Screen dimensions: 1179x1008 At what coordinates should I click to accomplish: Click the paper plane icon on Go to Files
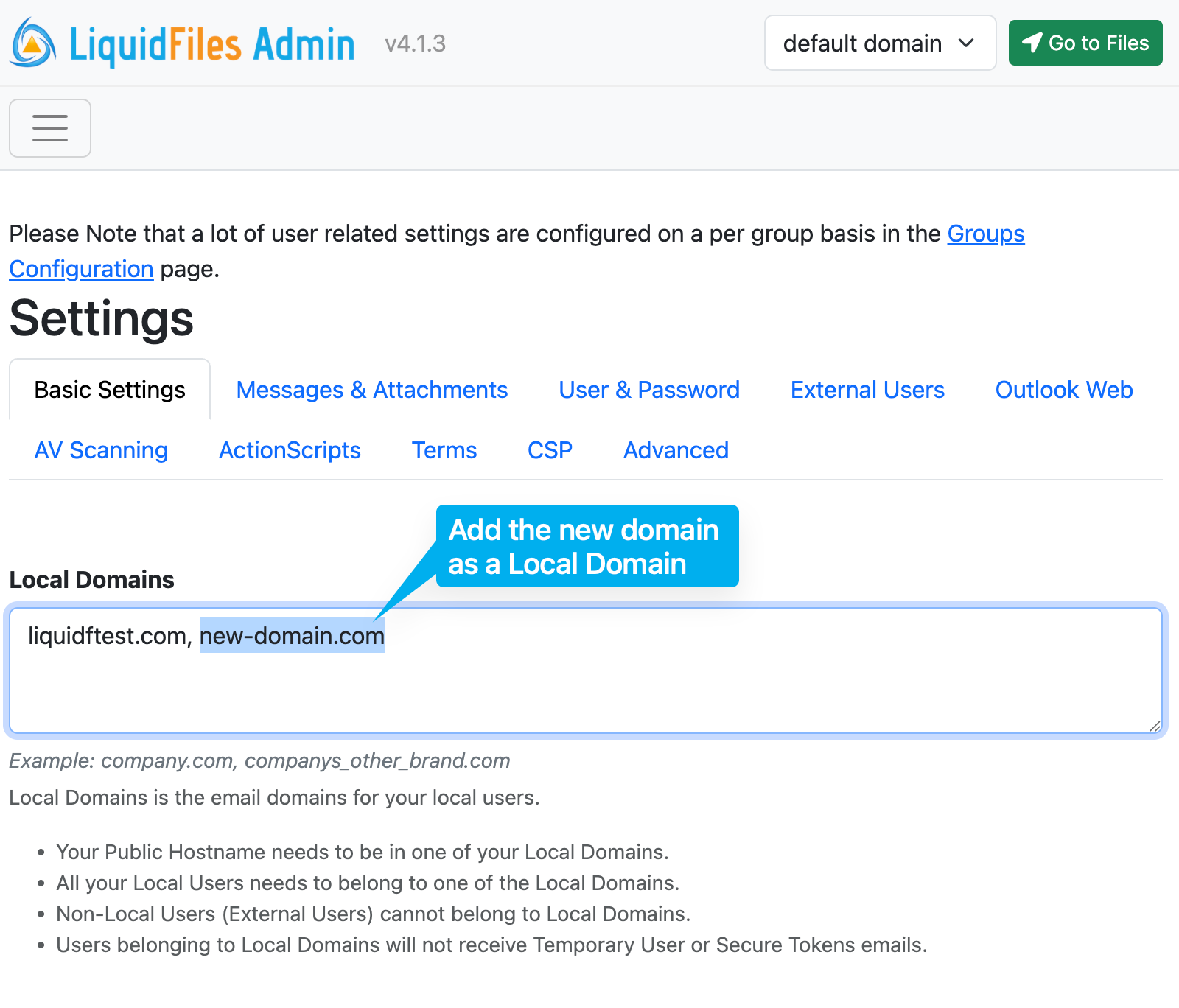(x=1032, y=43)
